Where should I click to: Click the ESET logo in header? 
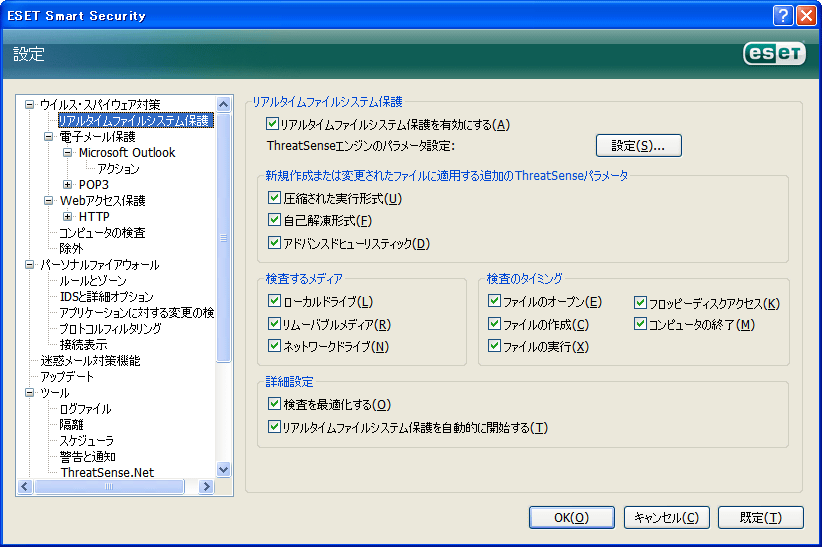pyautogui.click(x=774, y=53)
